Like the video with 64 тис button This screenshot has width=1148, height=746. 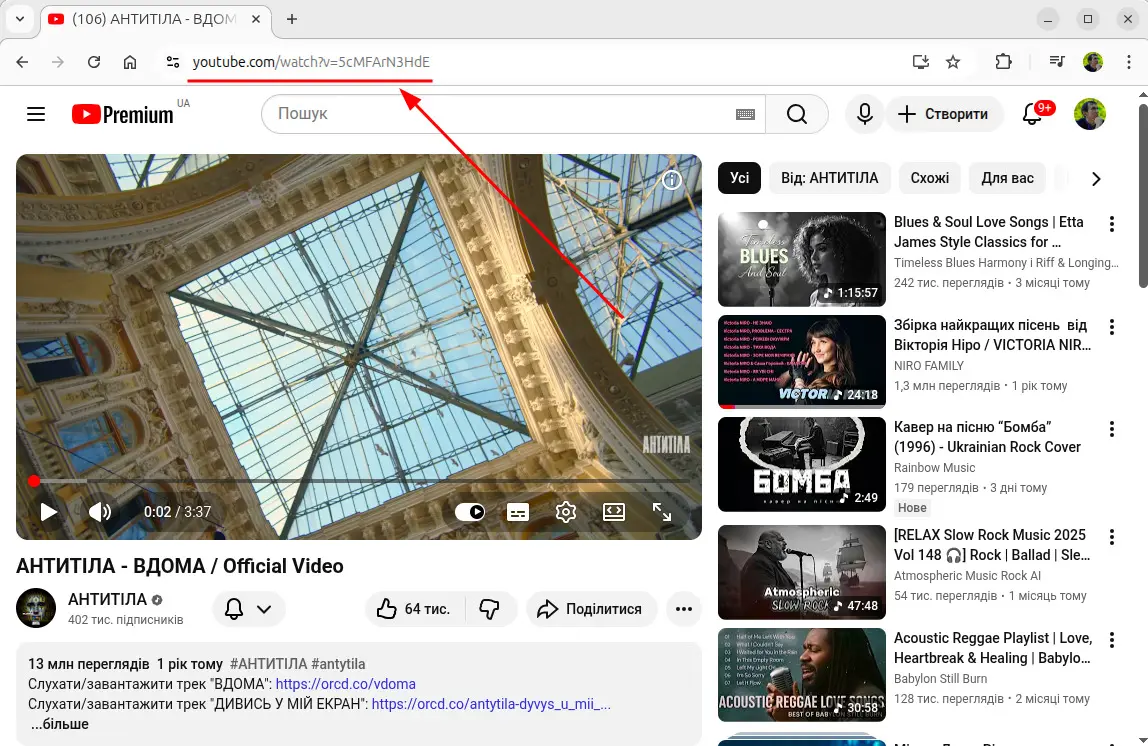click(413, 608)
